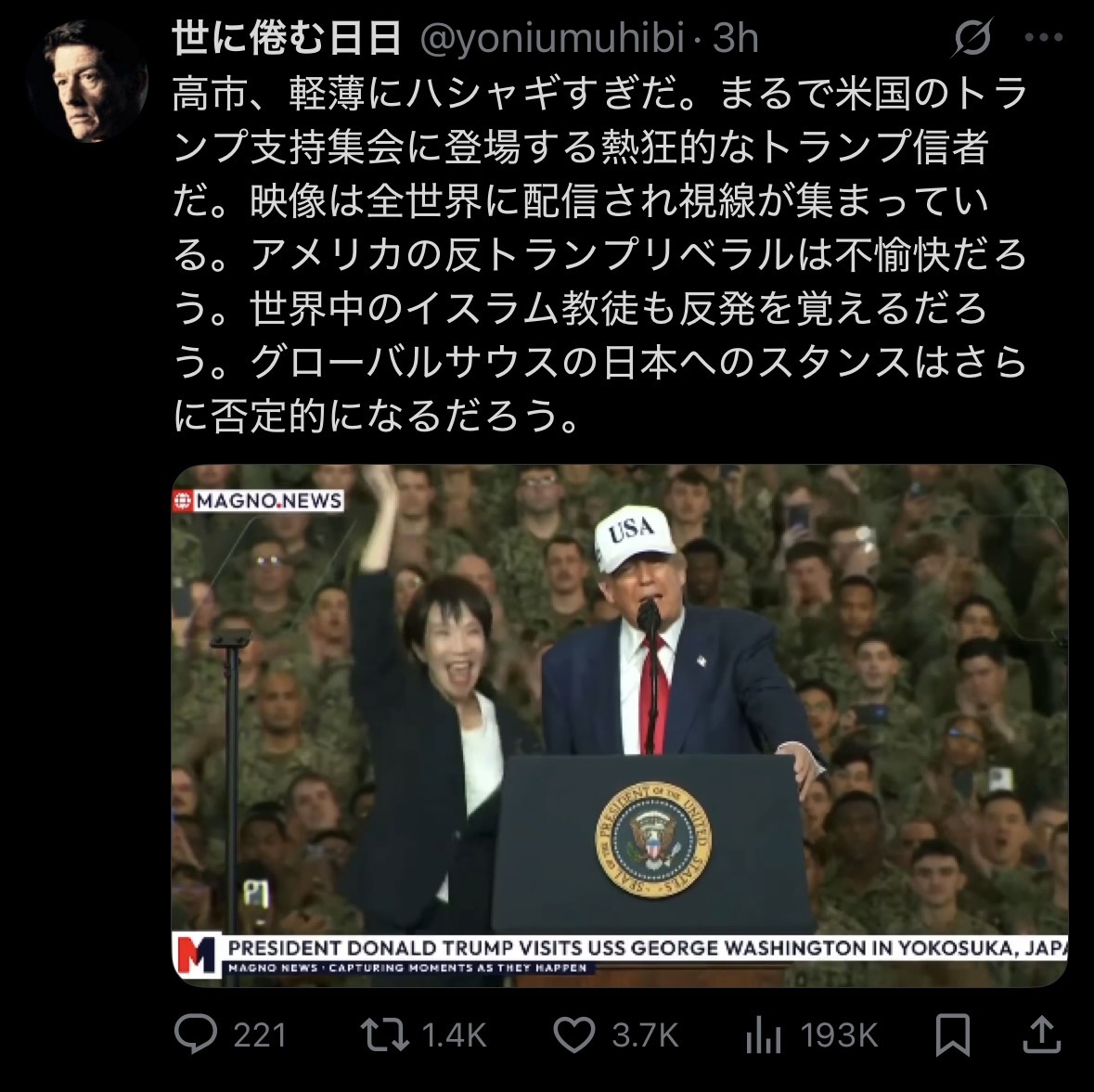1094x1092 pixels.
Task: Tap the 221 replies count
Action: 260,1034
